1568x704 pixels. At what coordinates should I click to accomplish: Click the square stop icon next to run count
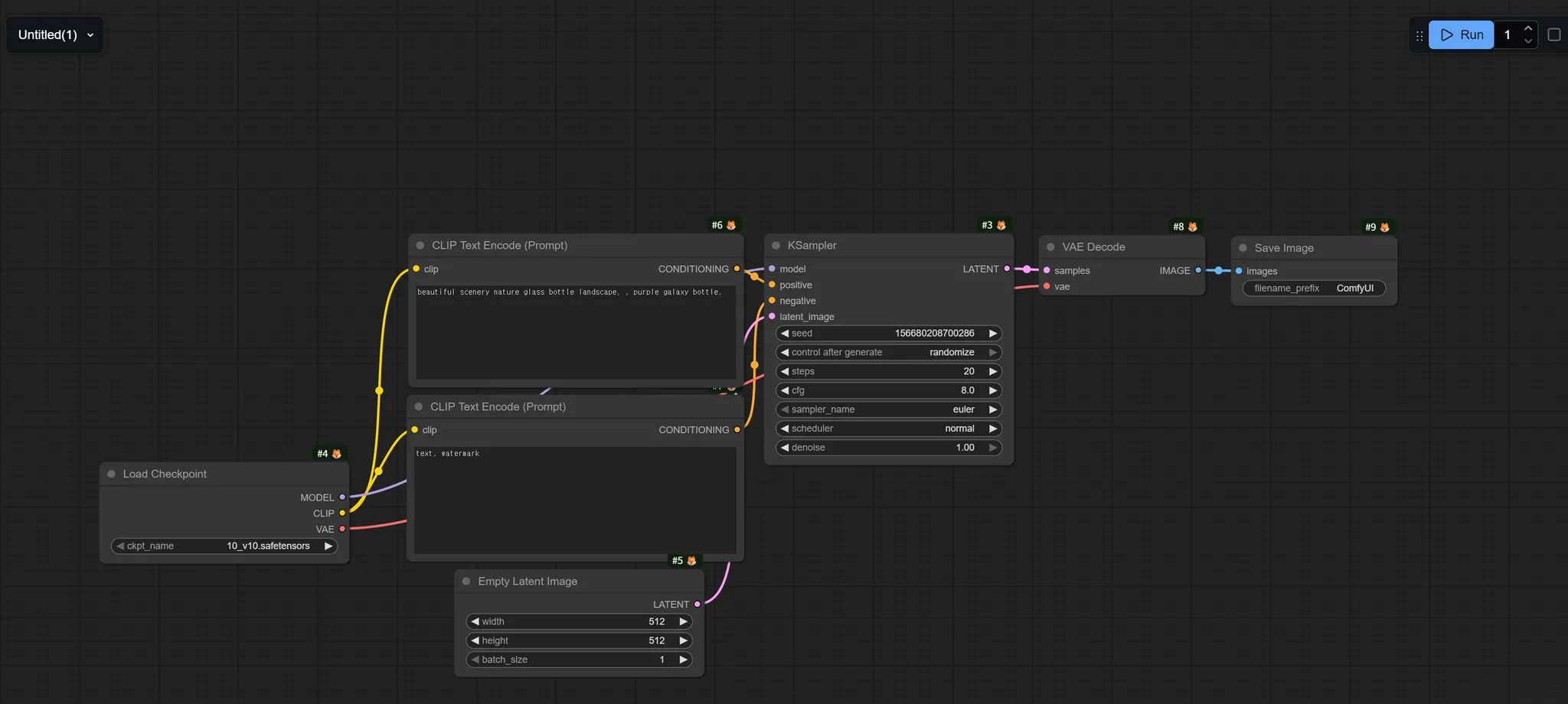(x=1554, y=34)
